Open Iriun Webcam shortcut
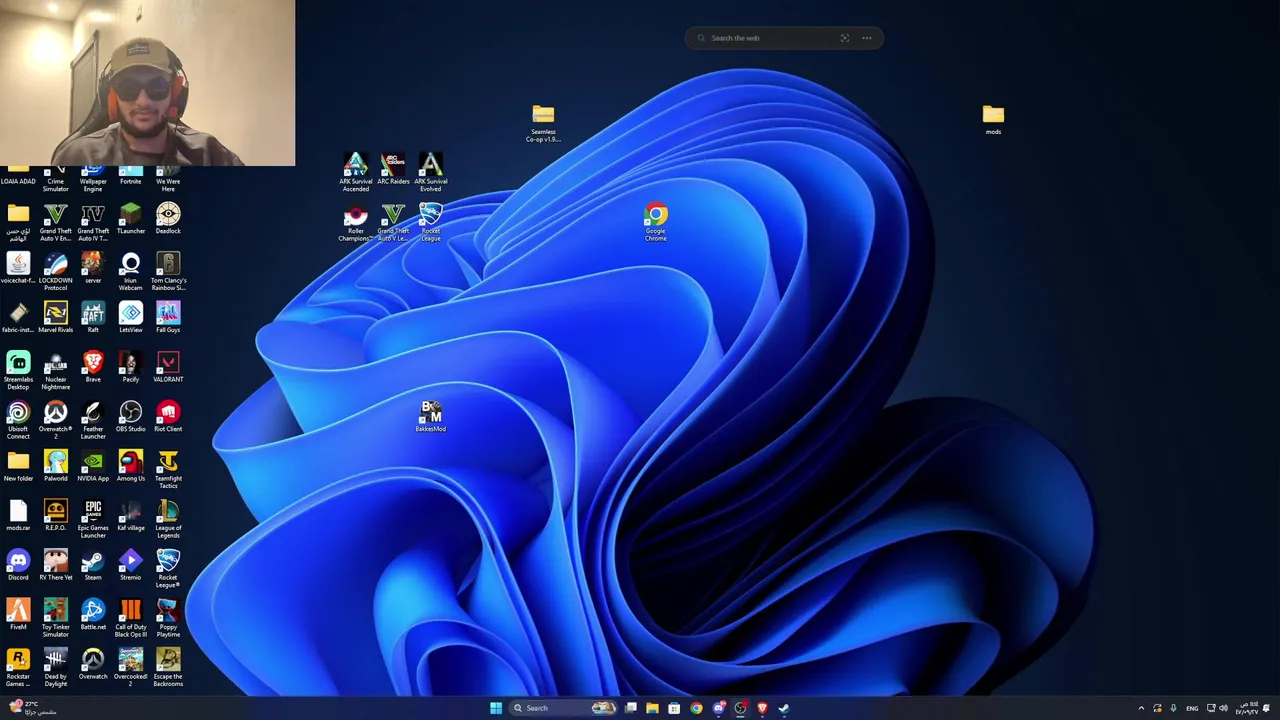 [x=130, y=271]
